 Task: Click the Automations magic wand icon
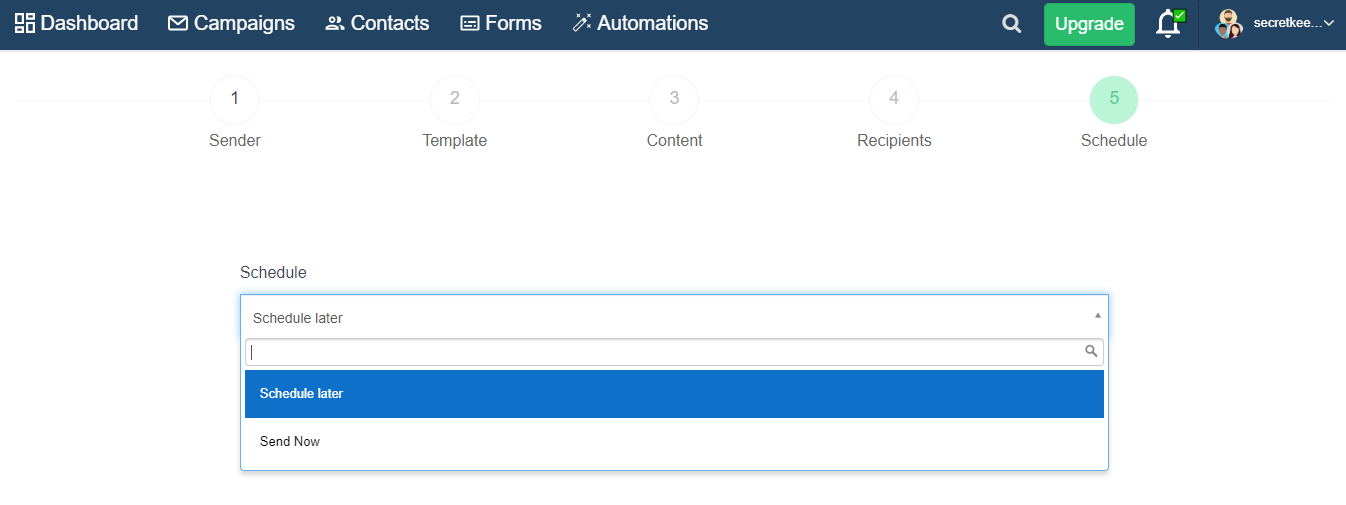582,23
